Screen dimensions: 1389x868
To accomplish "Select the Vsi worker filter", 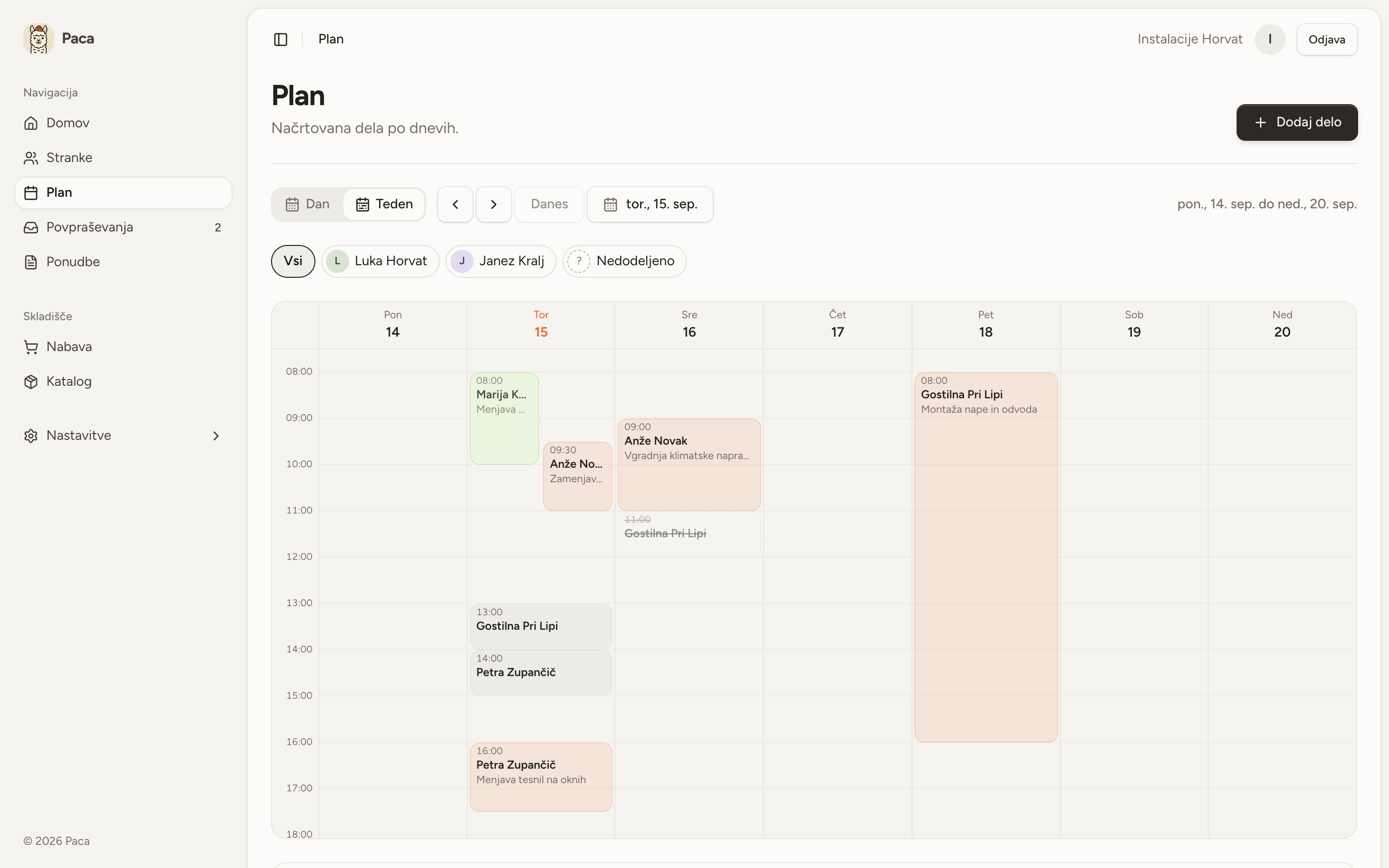I will click(293, 261).
